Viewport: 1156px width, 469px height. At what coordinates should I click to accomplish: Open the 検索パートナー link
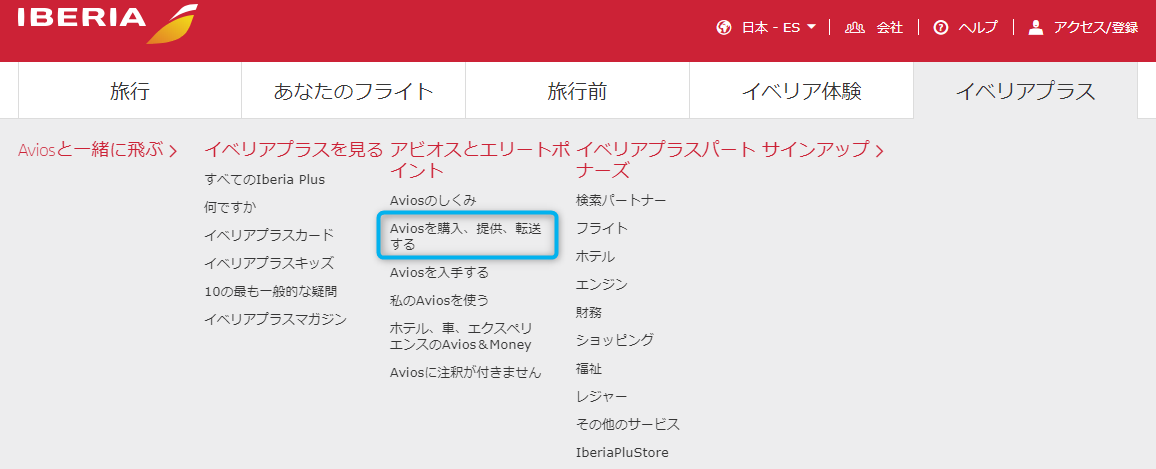tap(620, 200)
